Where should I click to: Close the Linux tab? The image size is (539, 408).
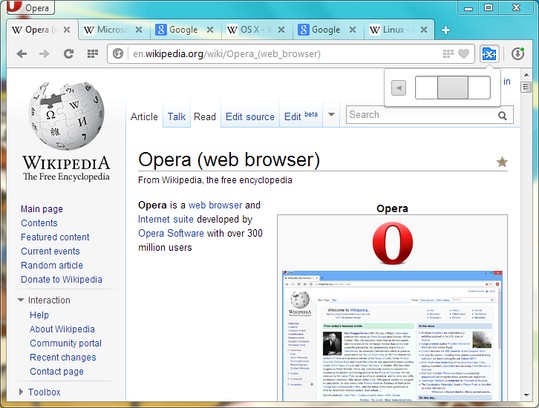click(x=424, y=30)
